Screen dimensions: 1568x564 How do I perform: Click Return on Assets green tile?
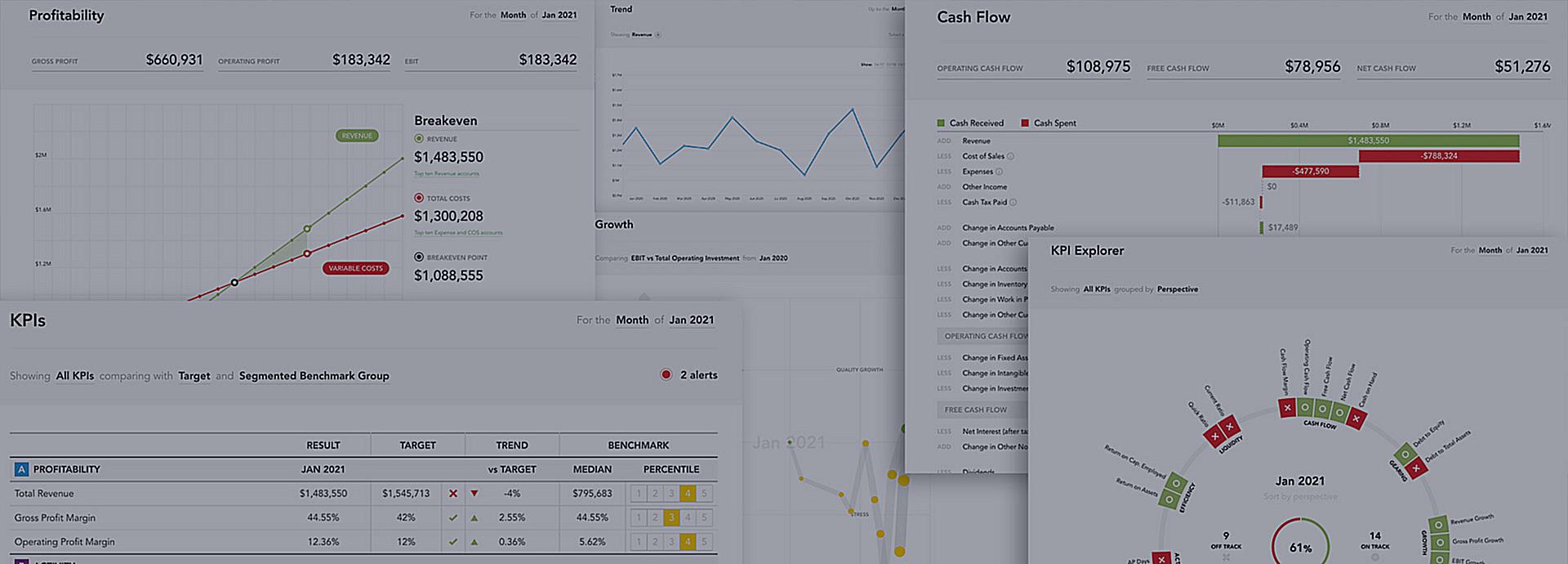click(x=1169, y=499)
